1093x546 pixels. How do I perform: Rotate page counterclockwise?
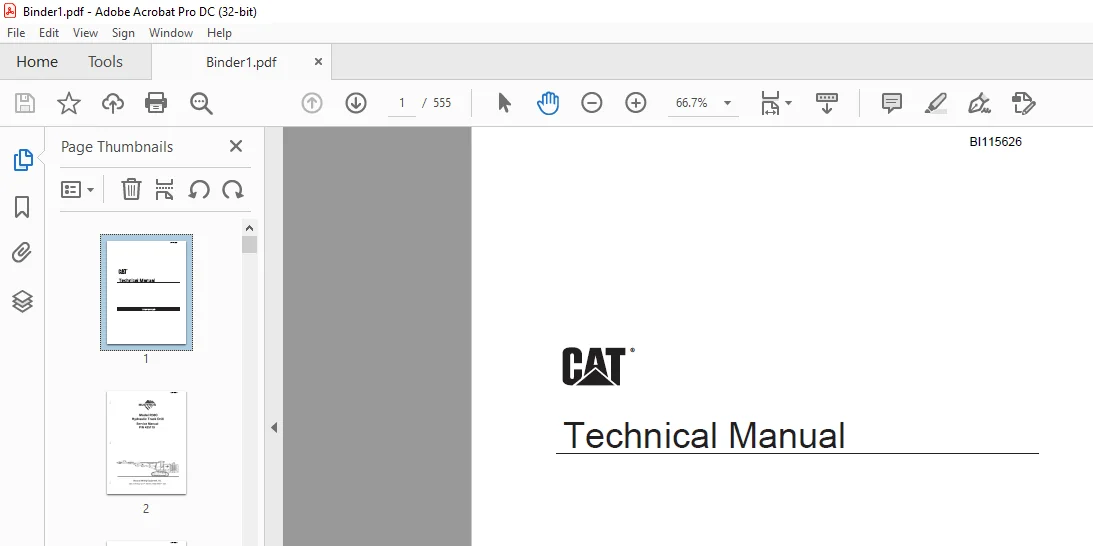[199, 190]
